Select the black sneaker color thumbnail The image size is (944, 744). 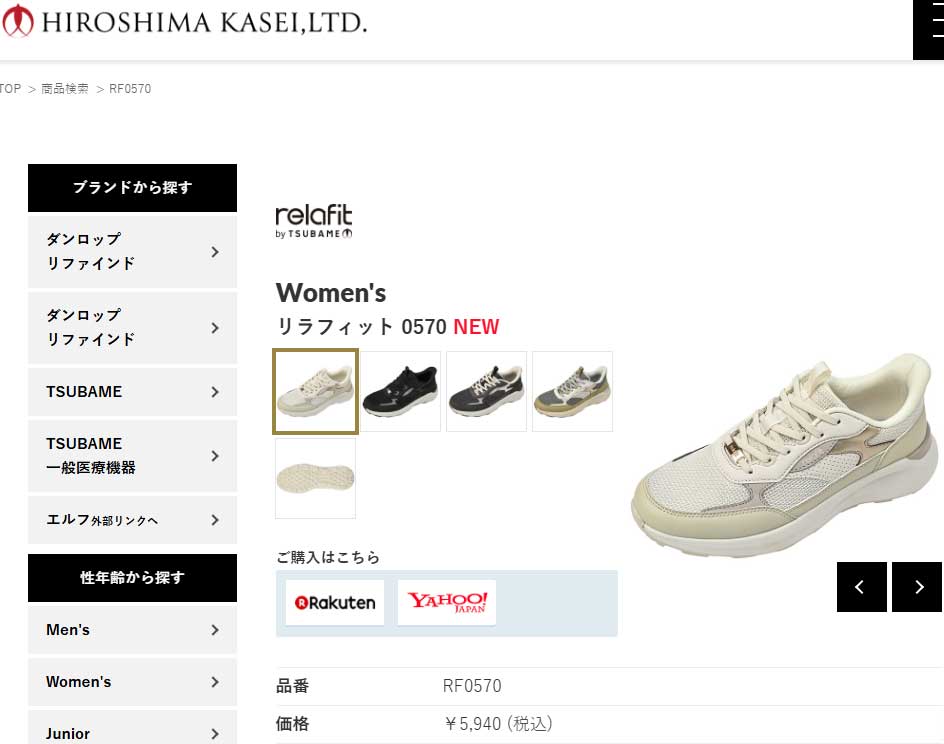401,391
